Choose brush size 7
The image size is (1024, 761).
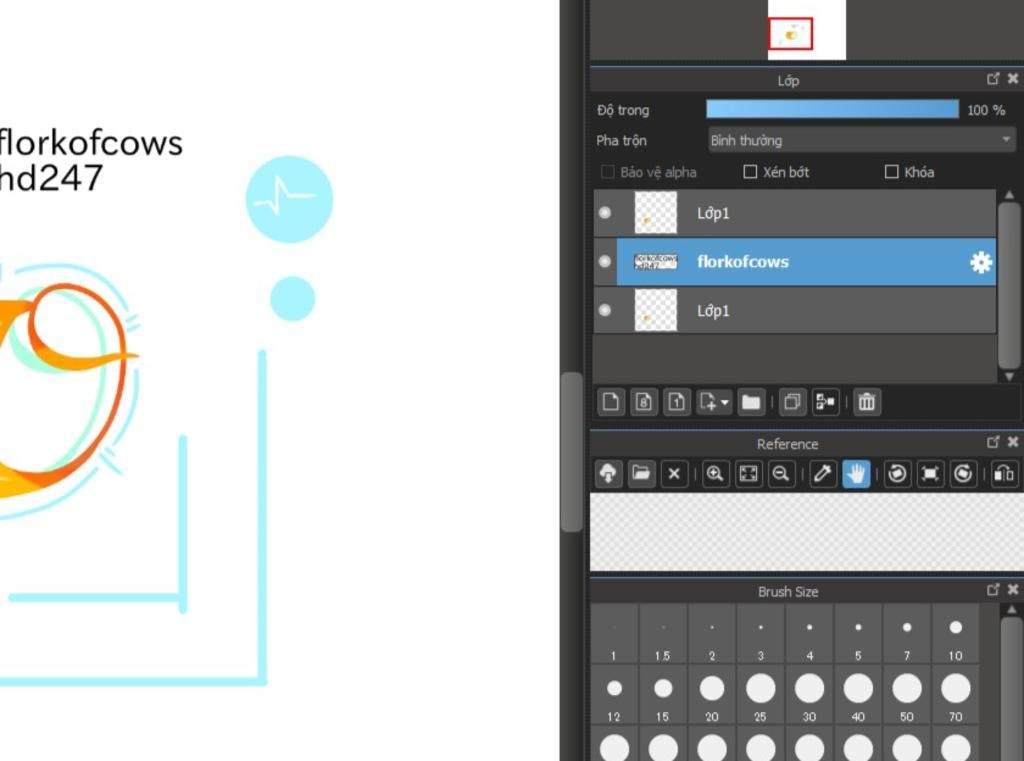pyautogui.click(x=907, y=635)
